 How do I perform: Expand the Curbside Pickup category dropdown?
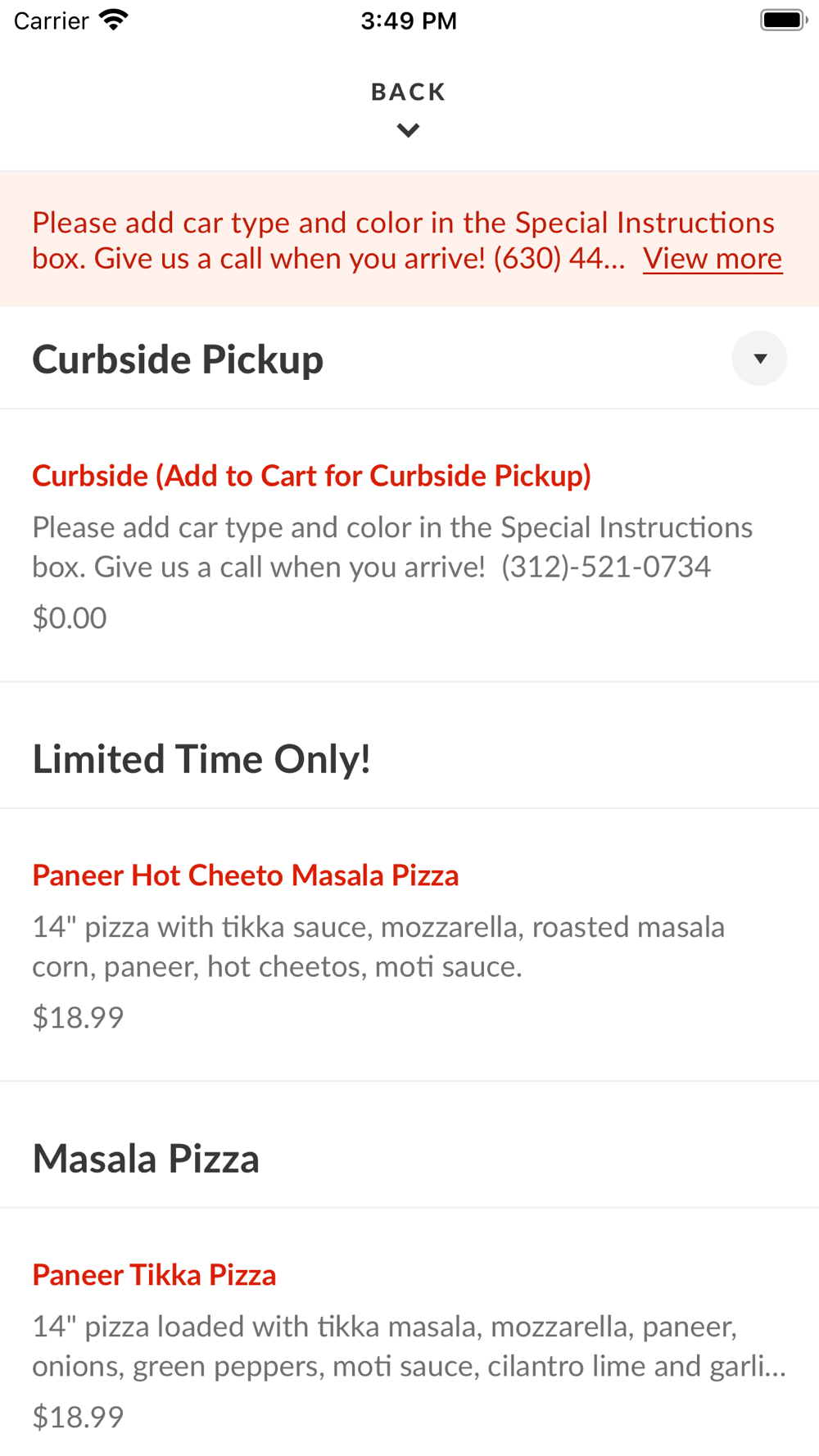[x=759, y=359]
